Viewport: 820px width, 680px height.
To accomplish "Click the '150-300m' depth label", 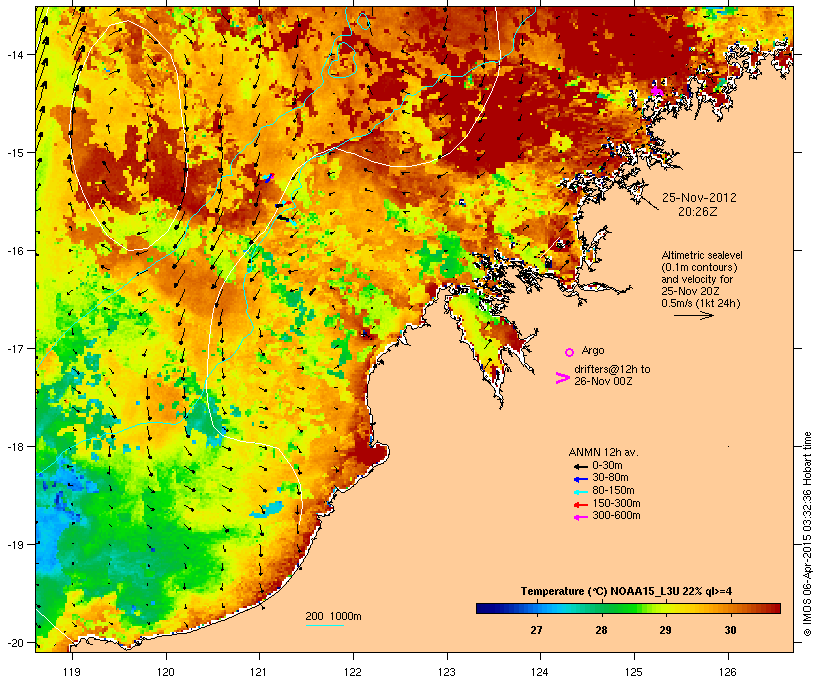I will tap(616, 503).
